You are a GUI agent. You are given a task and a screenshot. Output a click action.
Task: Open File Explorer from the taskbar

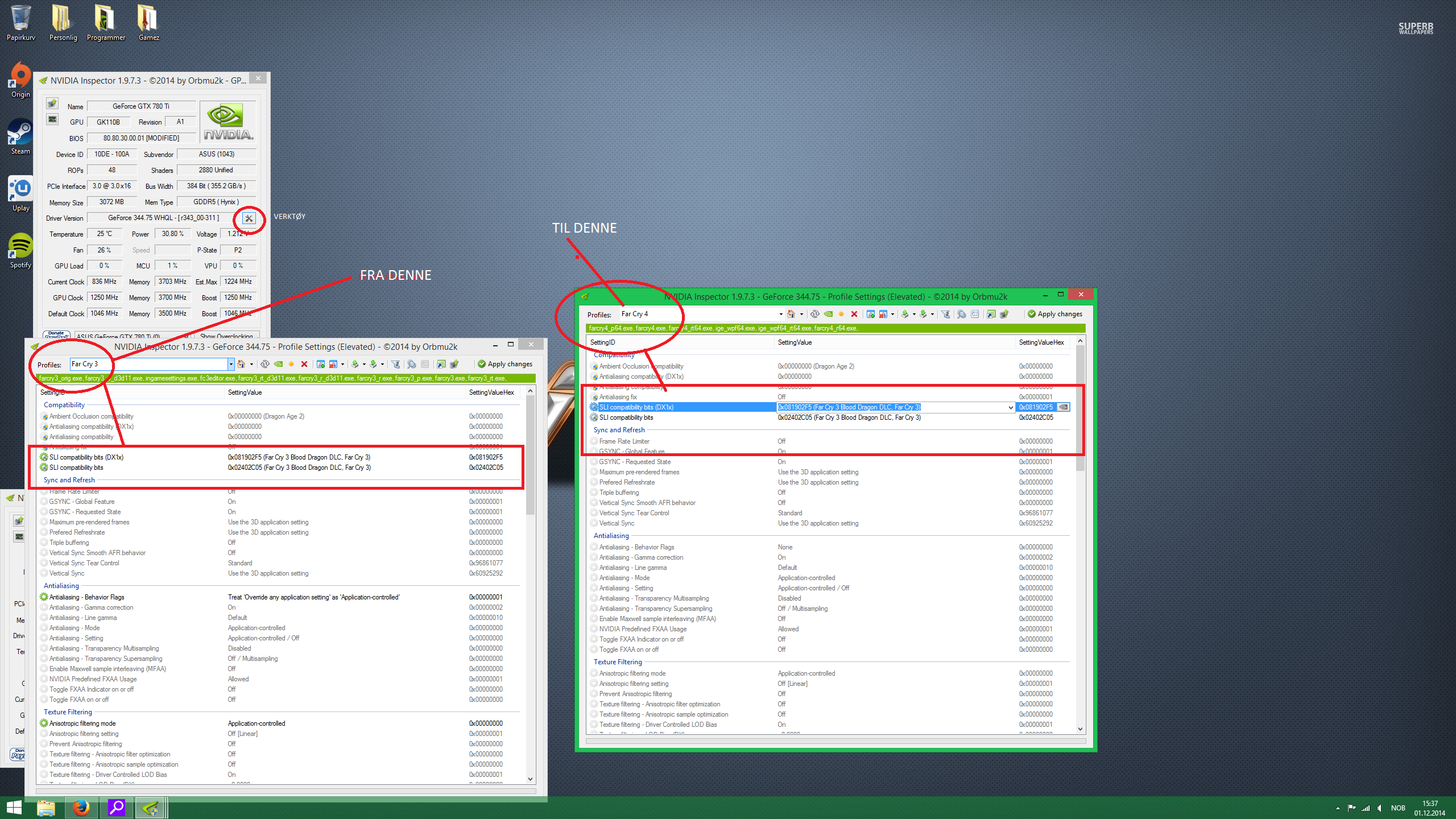coord(46,808)
